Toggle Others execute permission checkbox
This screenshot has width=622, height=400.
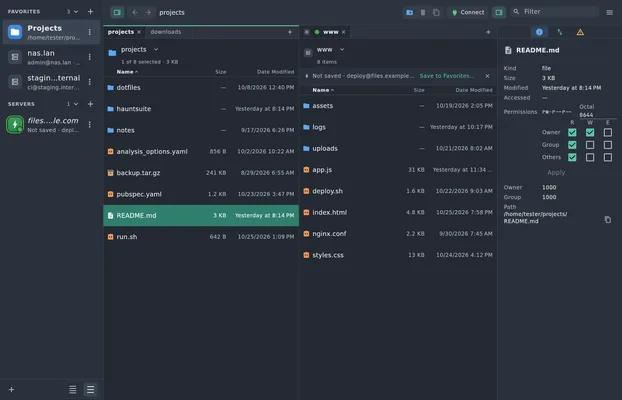point(607,157)
